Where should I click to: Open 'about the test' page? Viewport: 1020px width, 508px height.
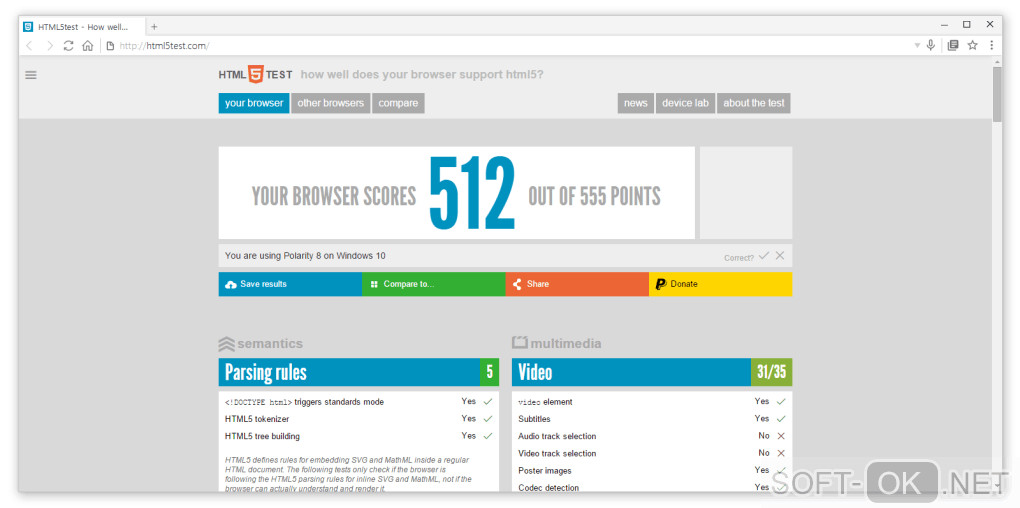tap(754, 103)
